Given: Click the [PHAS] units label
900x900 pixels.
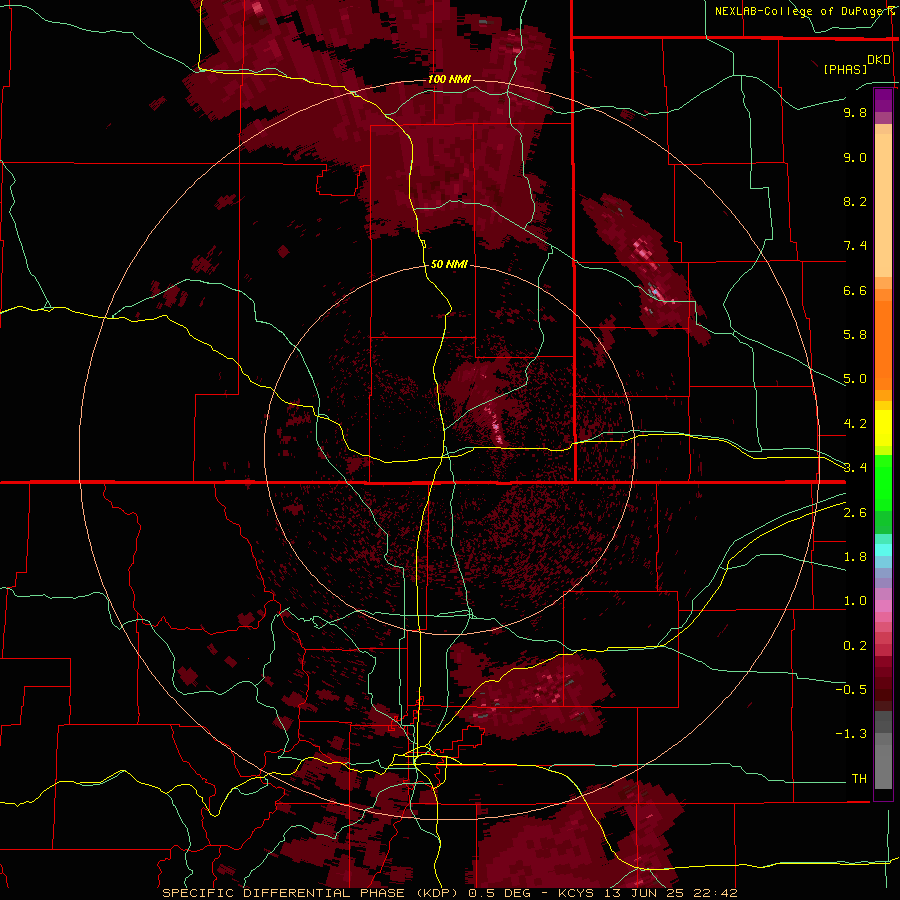Looking at the screenshot, I should click(845, 69).
